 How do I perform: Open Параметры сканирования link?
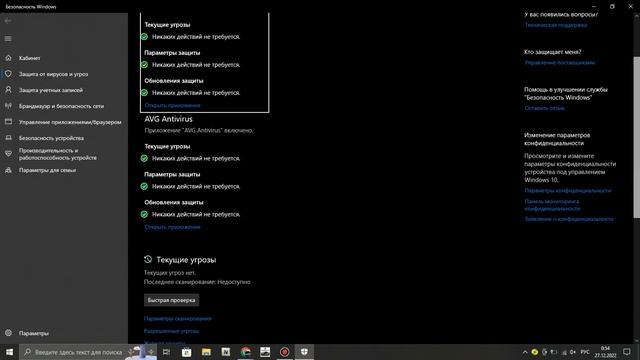click(x=178, y=318)
